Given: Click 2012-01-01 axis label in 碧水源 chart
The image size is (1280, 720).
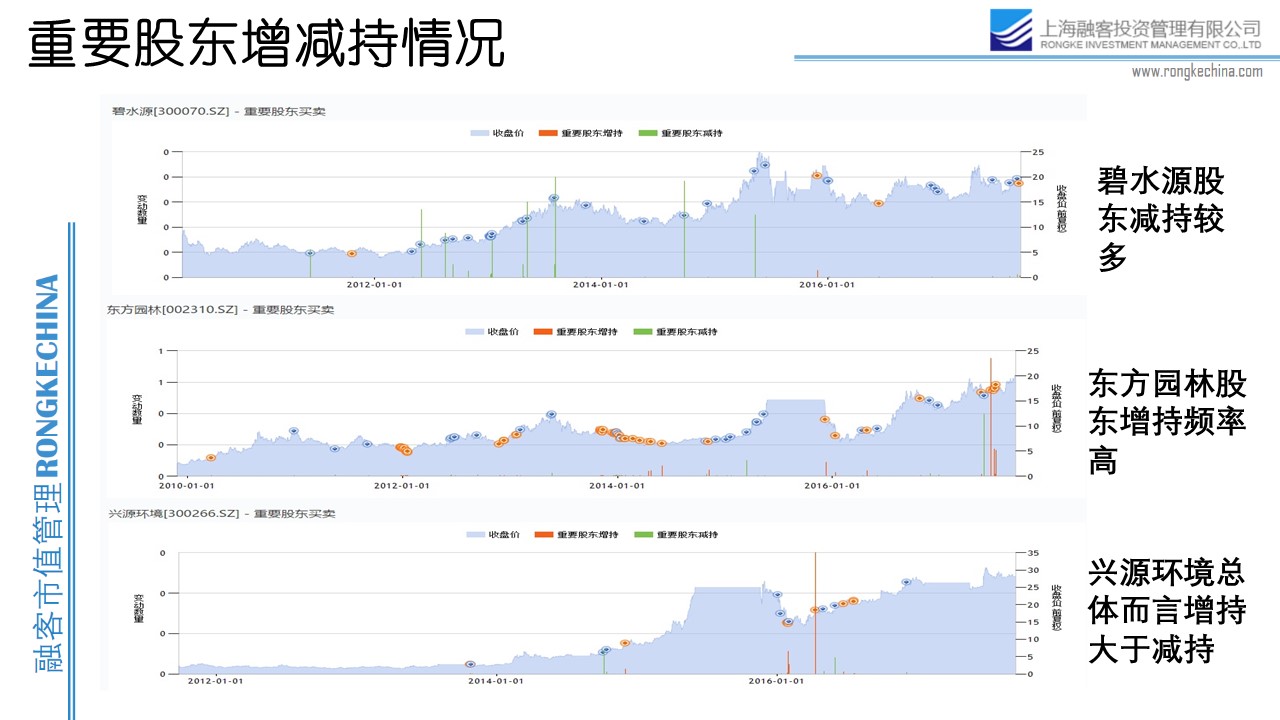Looking at the screenshot, I should 375,284.
